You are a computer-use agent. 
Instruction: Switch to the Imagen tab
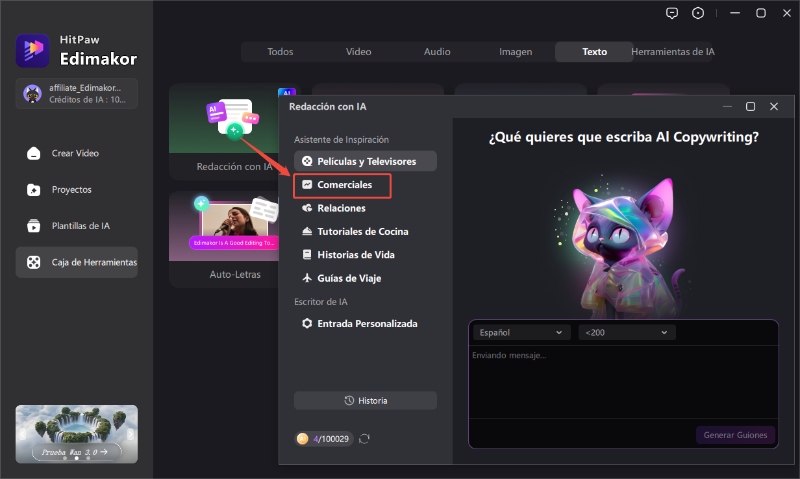pyautogui.click(x=515, y=52)
